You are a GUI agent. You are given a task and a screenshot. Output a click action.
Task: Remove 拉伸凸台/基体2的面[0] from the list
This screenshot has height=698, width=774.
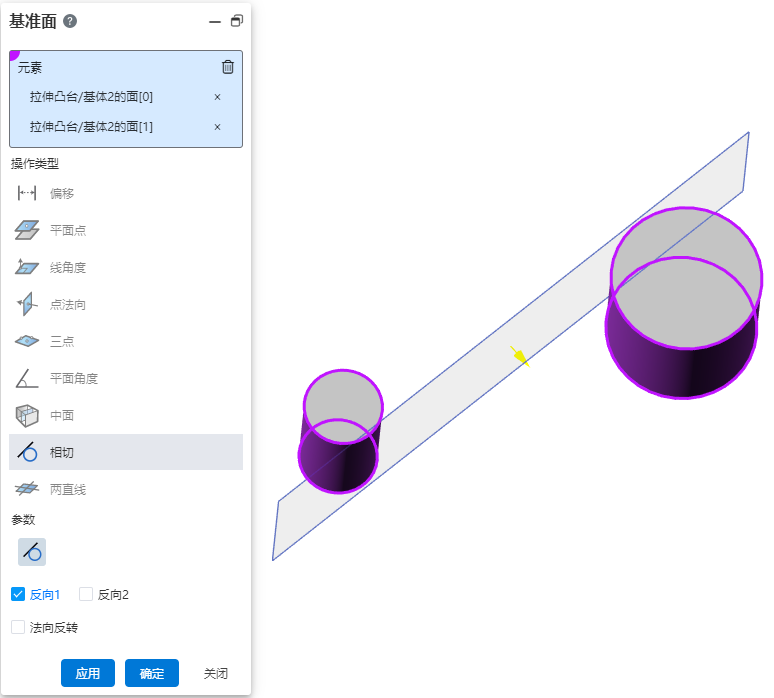[x=217, y=97]
